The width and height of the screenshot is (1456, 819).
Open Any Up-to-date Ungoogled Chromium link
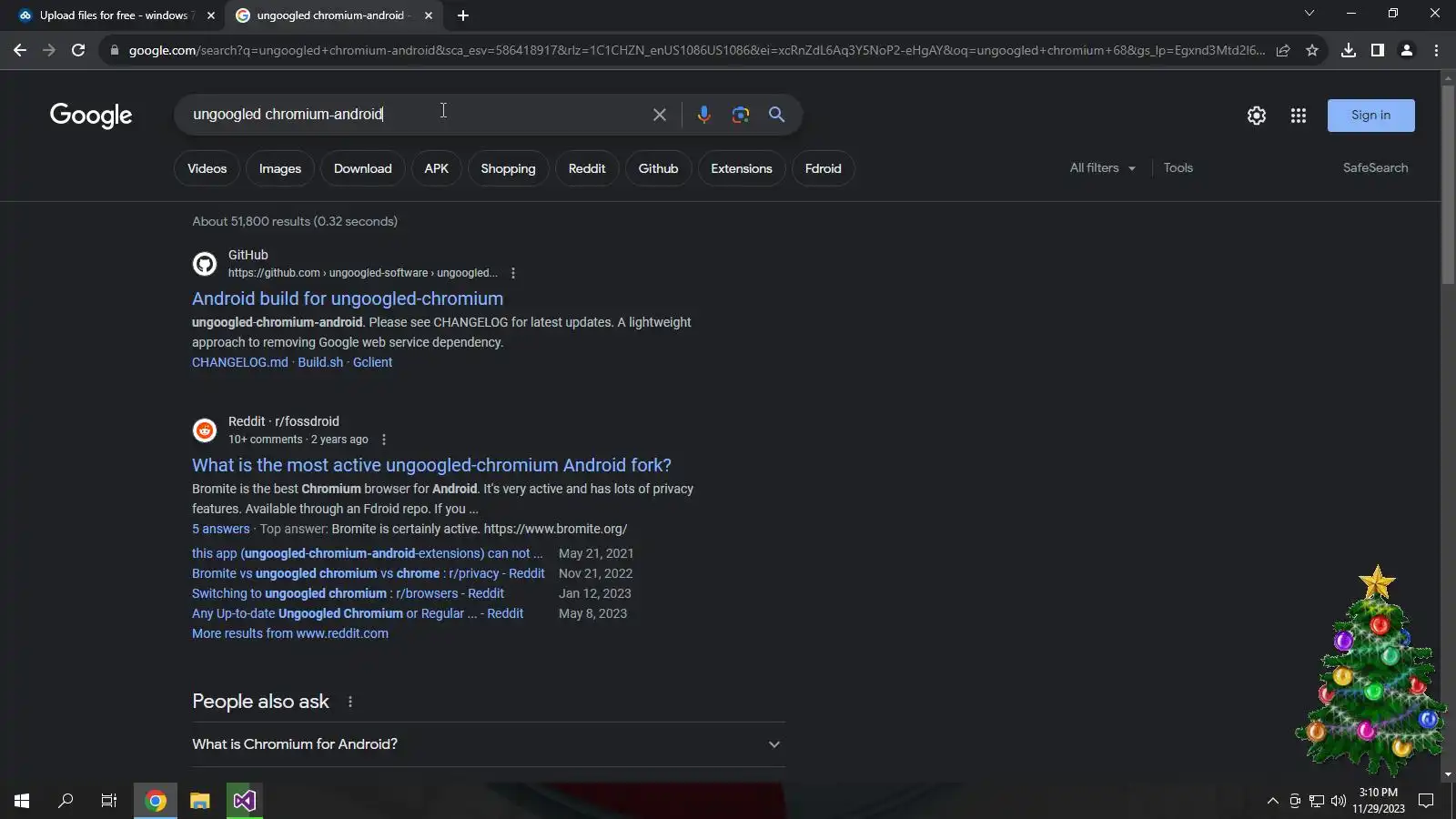[358, 613]
